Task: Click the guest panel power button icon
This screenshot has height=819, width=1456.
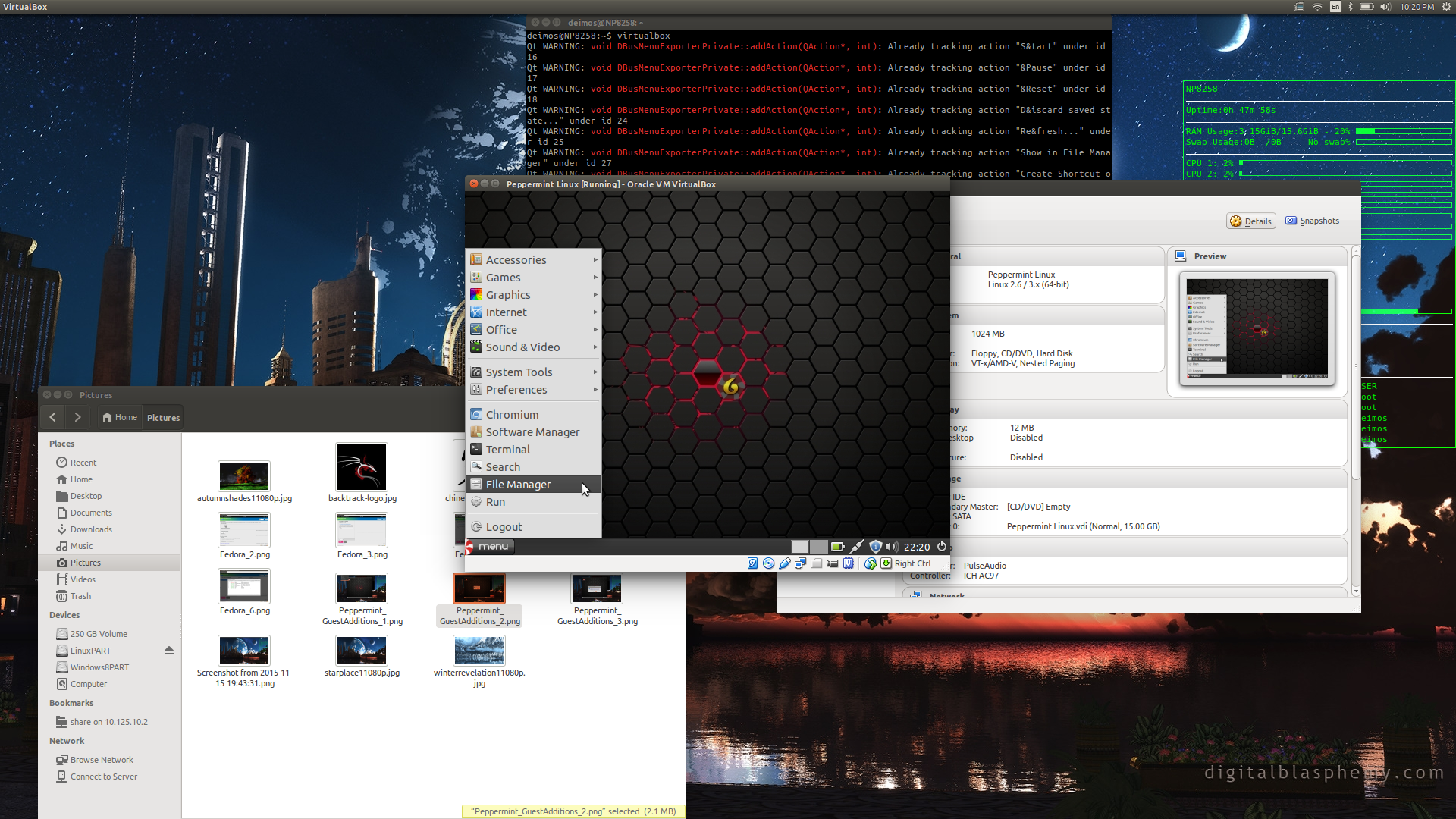Action: [942, 547]
